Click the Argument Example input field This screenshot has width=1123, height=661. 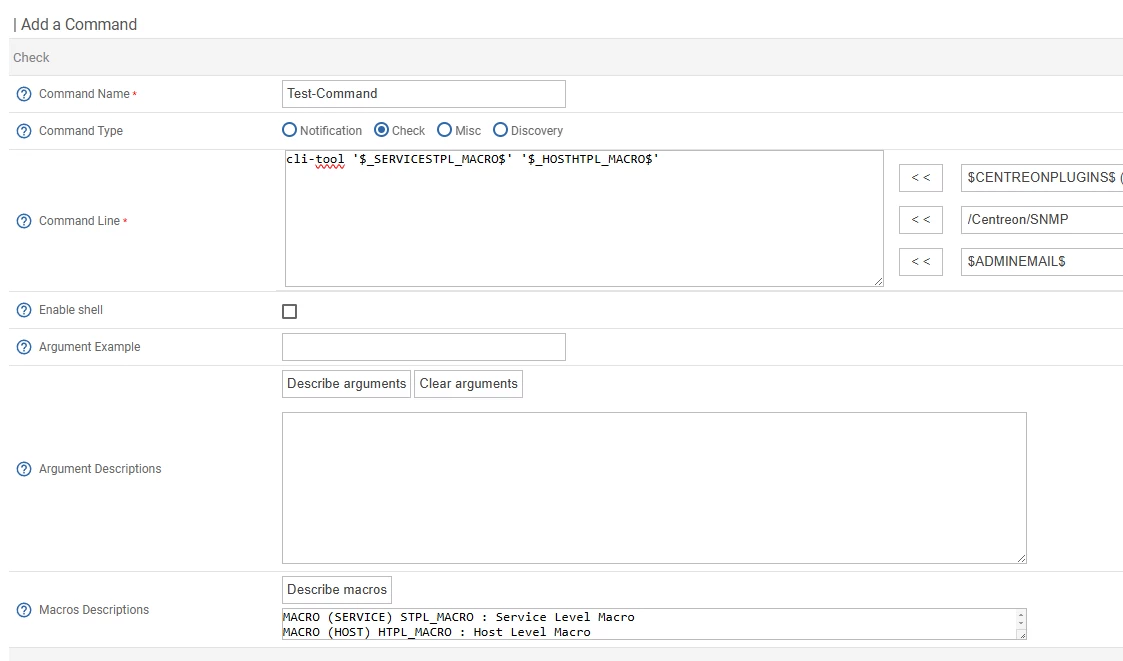[x=424, y=347]
